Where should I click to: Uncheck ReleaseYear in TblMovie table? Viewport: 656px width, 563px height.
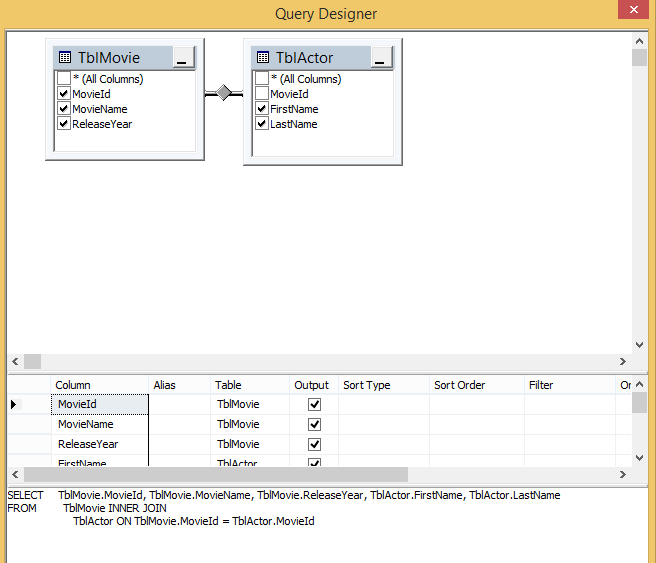[x=64, y=124]
